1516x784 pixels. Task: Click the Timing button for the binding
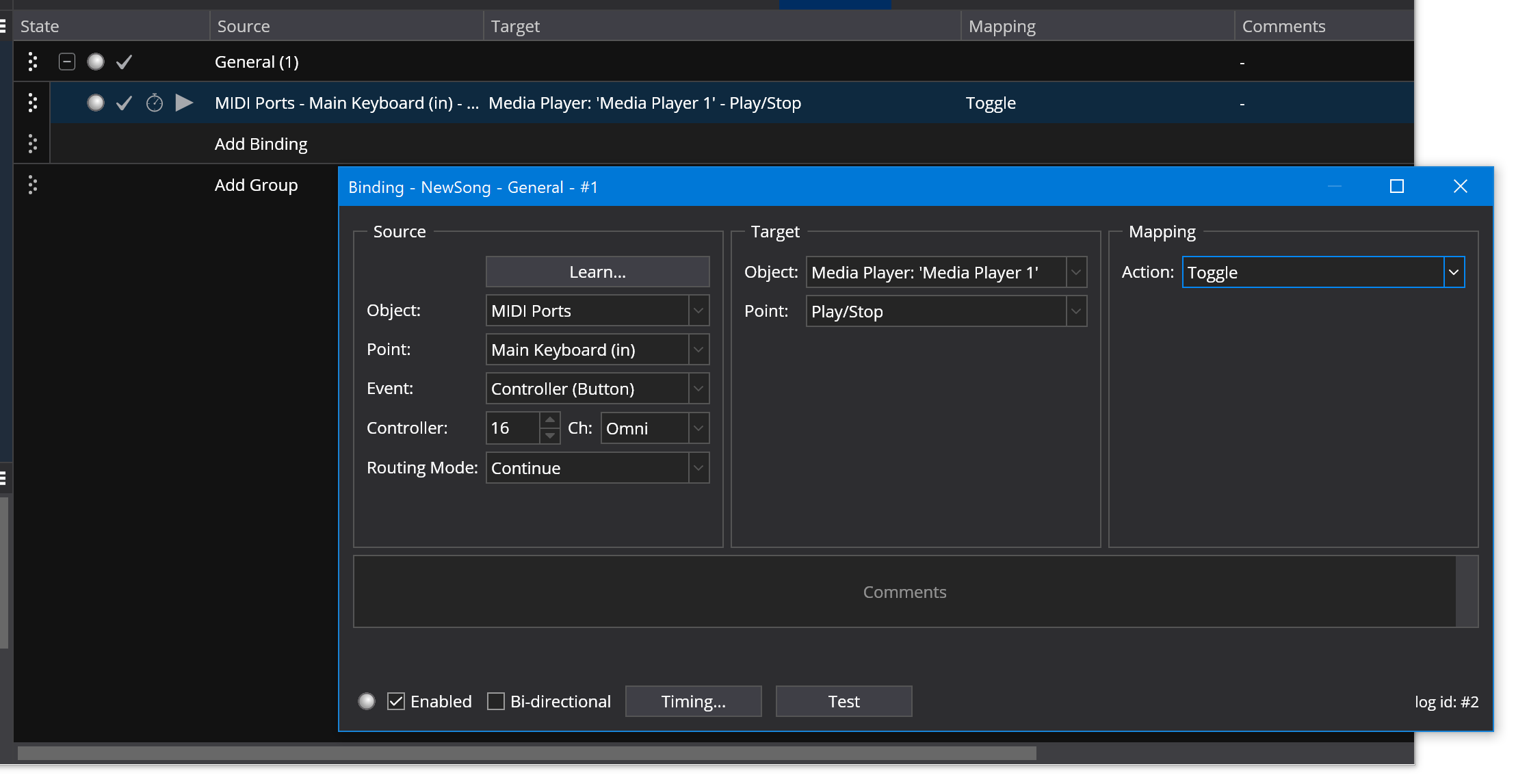[694, 700]
